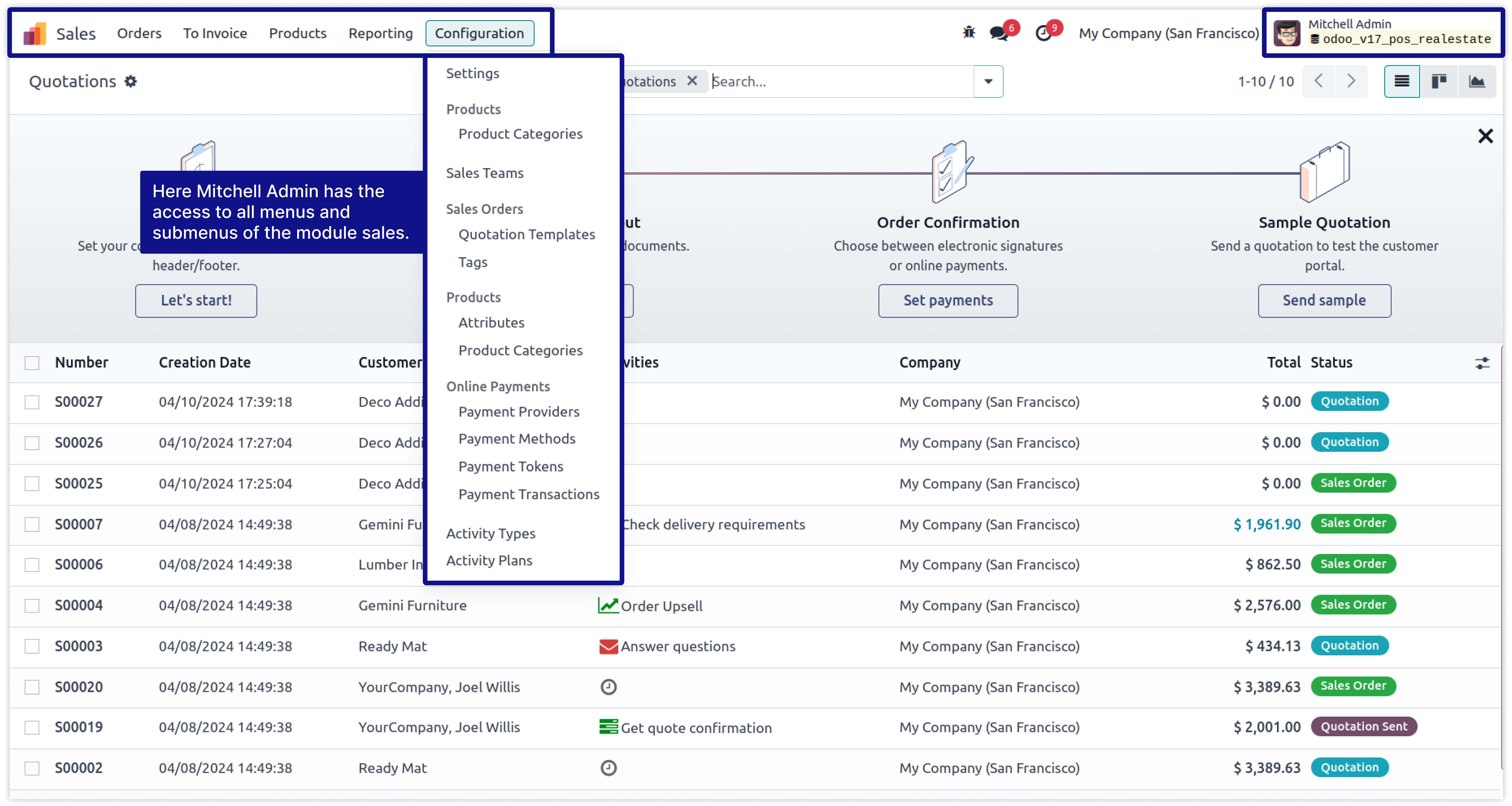This screenshot has height=806, width=1512.
Task: Open the activities clock icon
Action: [x=1044, y=33]
